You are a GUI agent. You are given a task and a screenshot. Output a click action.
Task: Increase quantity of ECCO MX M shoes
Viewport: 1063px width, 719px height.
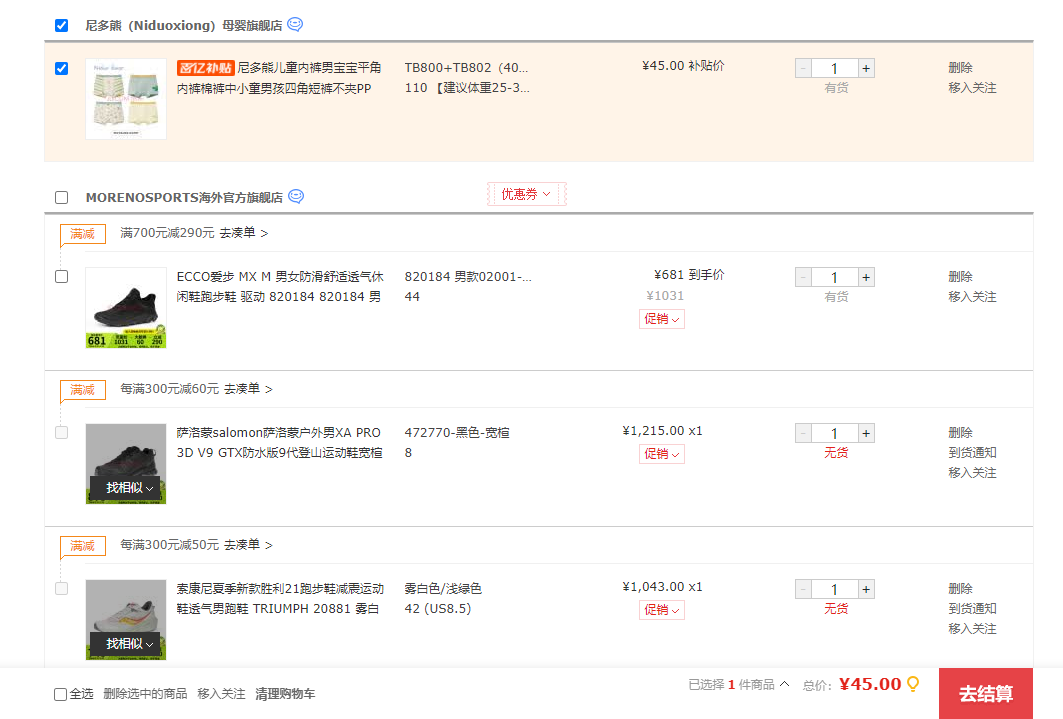[866, 277]
